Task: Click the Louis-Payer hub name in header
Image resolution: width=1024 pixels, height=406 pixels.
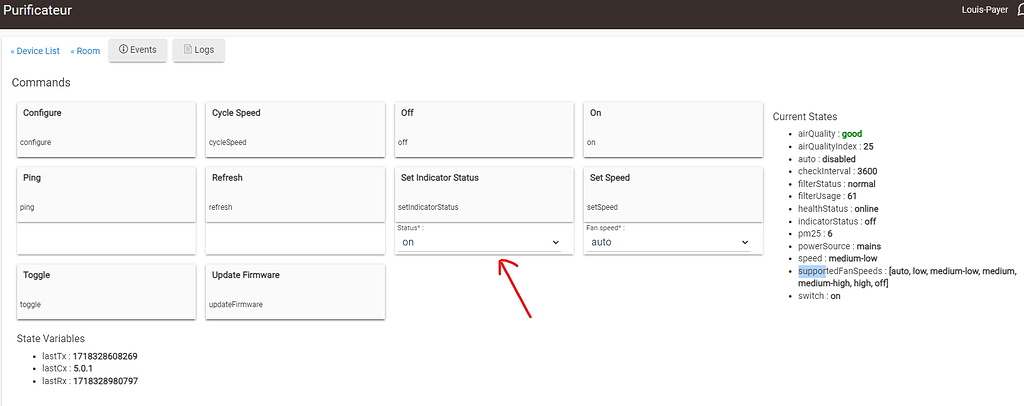Action: click(x=985, y=10)
